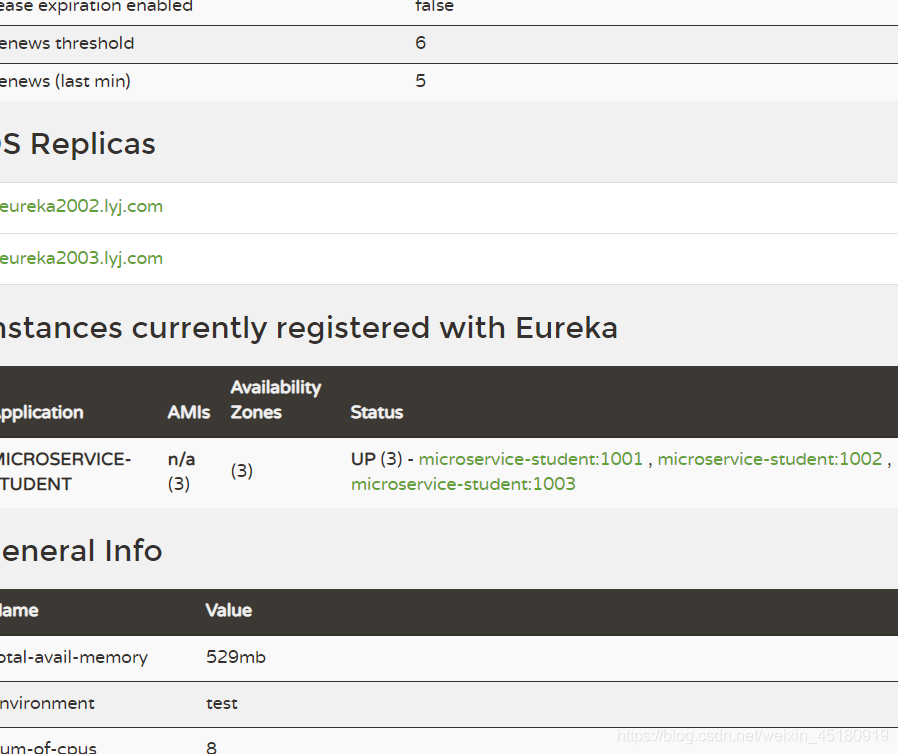This screenshot has height=754, width=898.
Task: Click the 'false' lease expiration value
Action: [x=434, y=6]
